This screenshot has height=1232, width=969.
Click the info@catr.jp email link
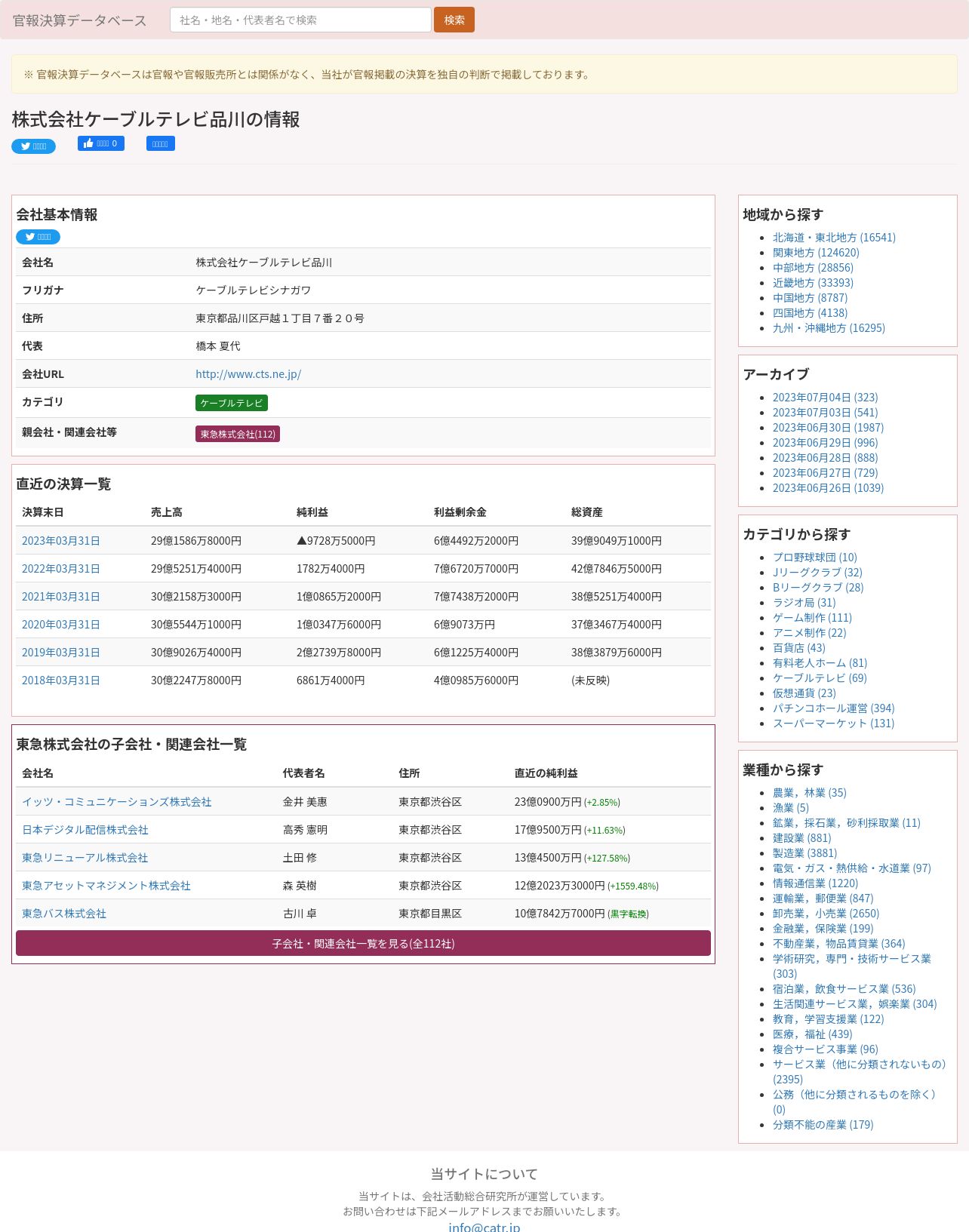pyautogui.click(x=484, y=1227)
